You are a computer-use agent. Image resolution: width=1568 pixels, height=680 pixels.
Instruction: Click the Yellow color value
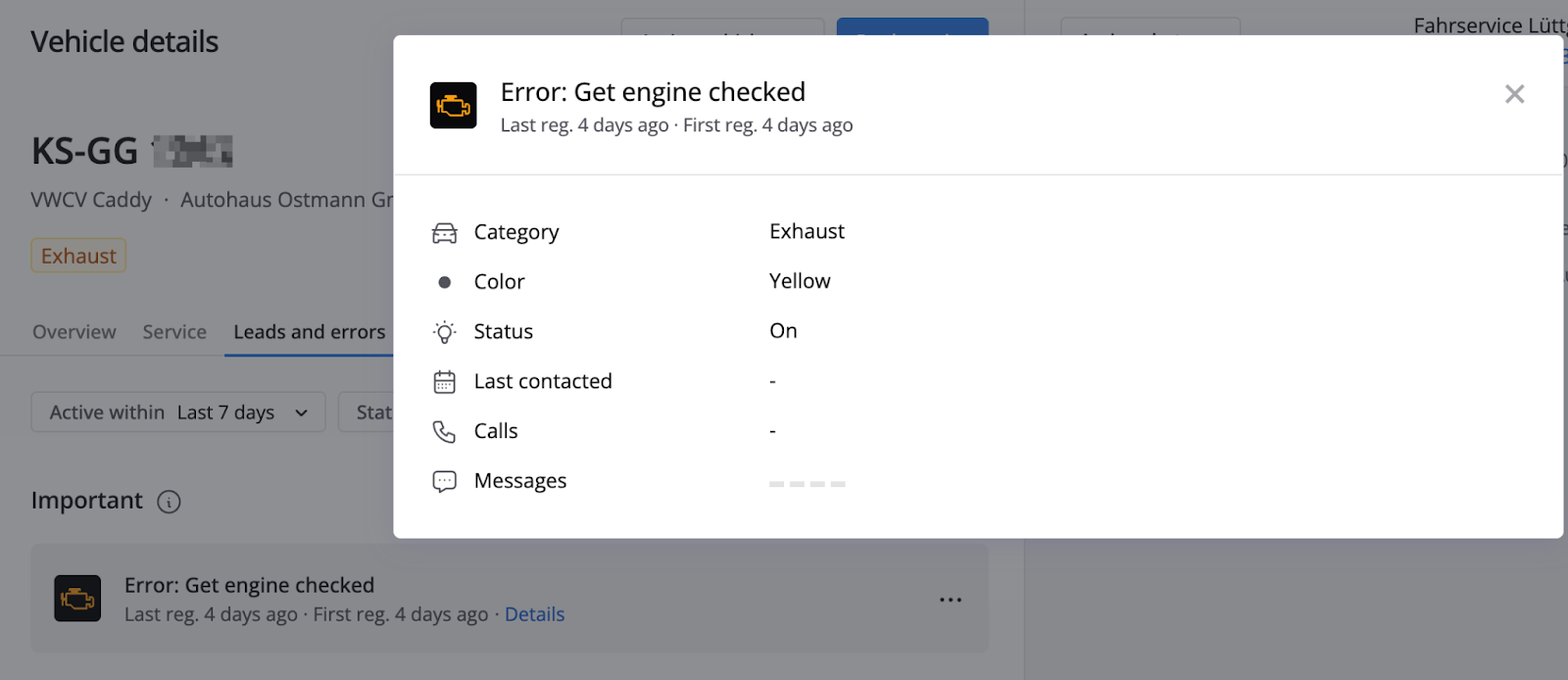pos(800,281)
